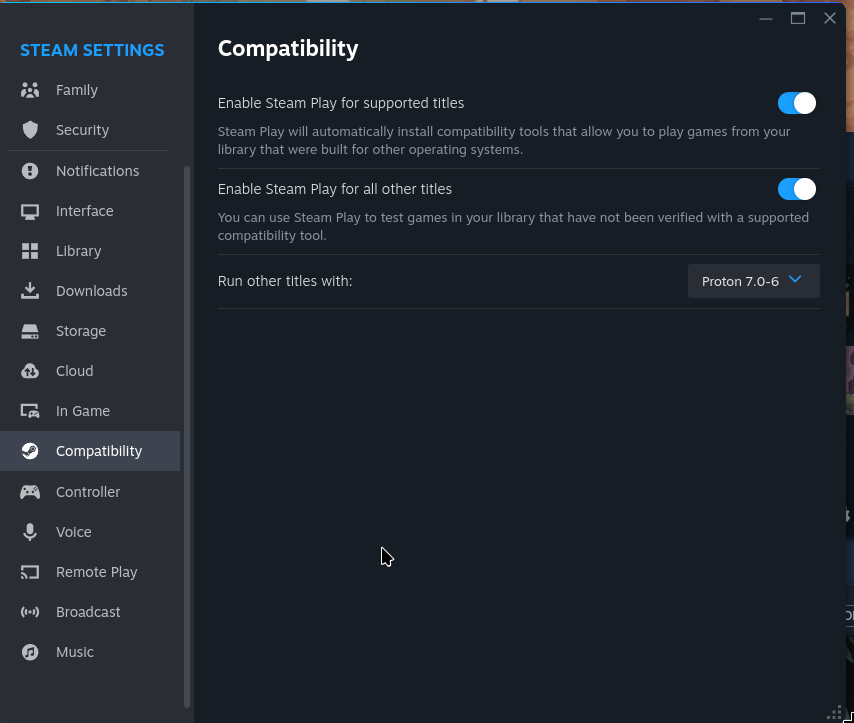Maximize the Steam Settings window

point(798,18)
